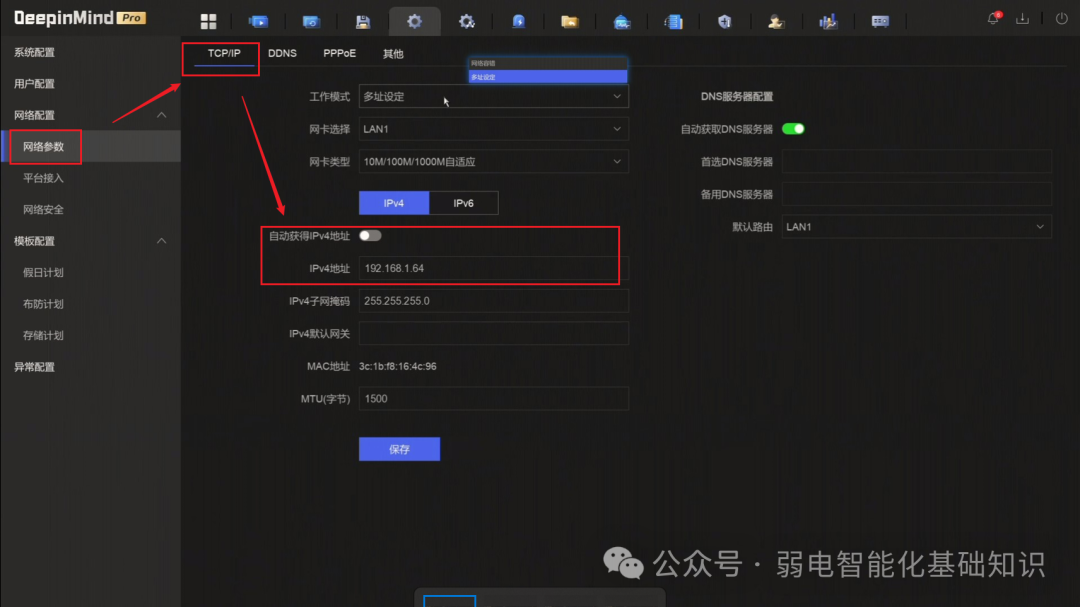Click the IPv4子网掩码 field 255.255.255.0
Image resolution: width=1080 pixels, height=607 pixels.
pos(493,301)
